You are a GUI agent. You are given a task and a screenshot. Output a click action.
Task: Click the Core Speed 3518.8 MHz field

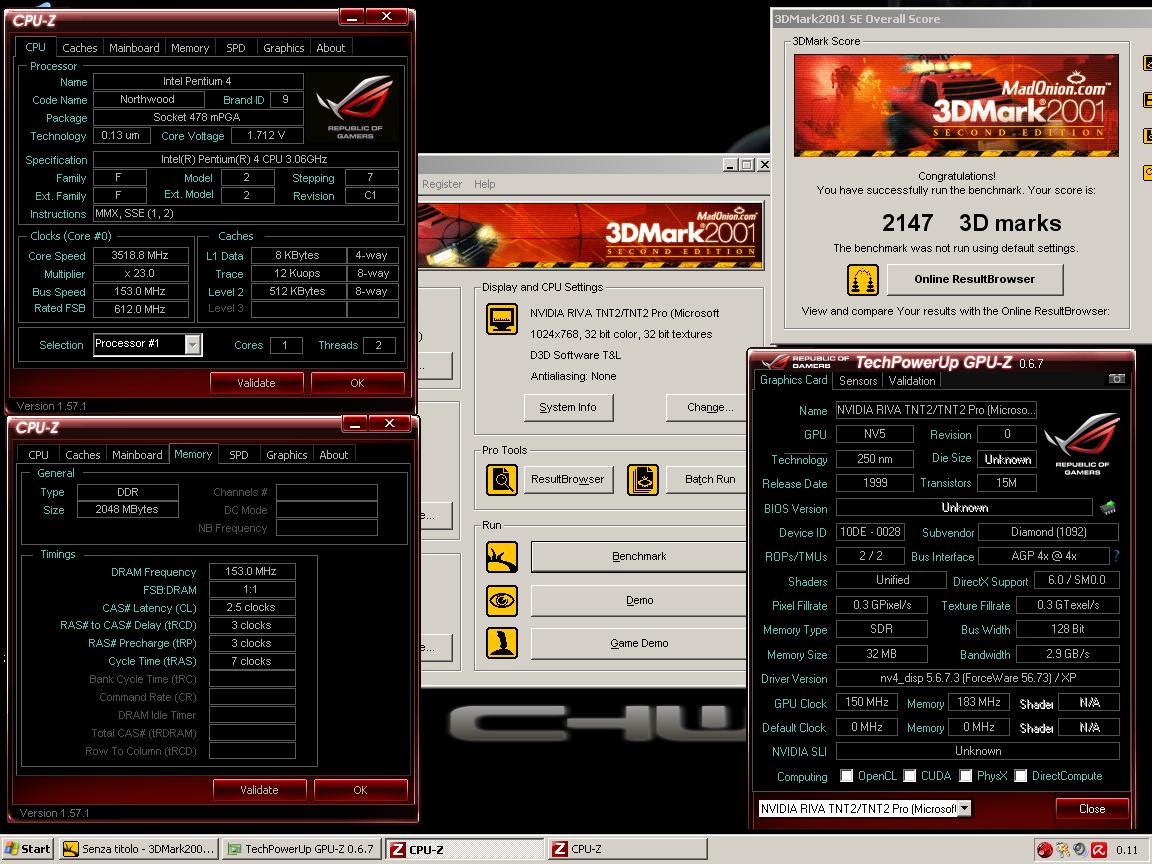[140, 256]
